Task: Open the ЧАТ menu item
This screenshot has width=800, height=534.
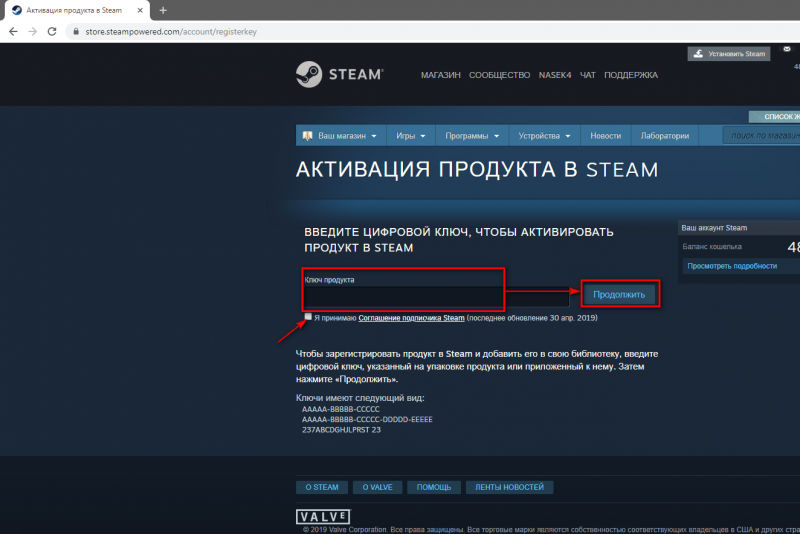Action: [x=588, y=75]
